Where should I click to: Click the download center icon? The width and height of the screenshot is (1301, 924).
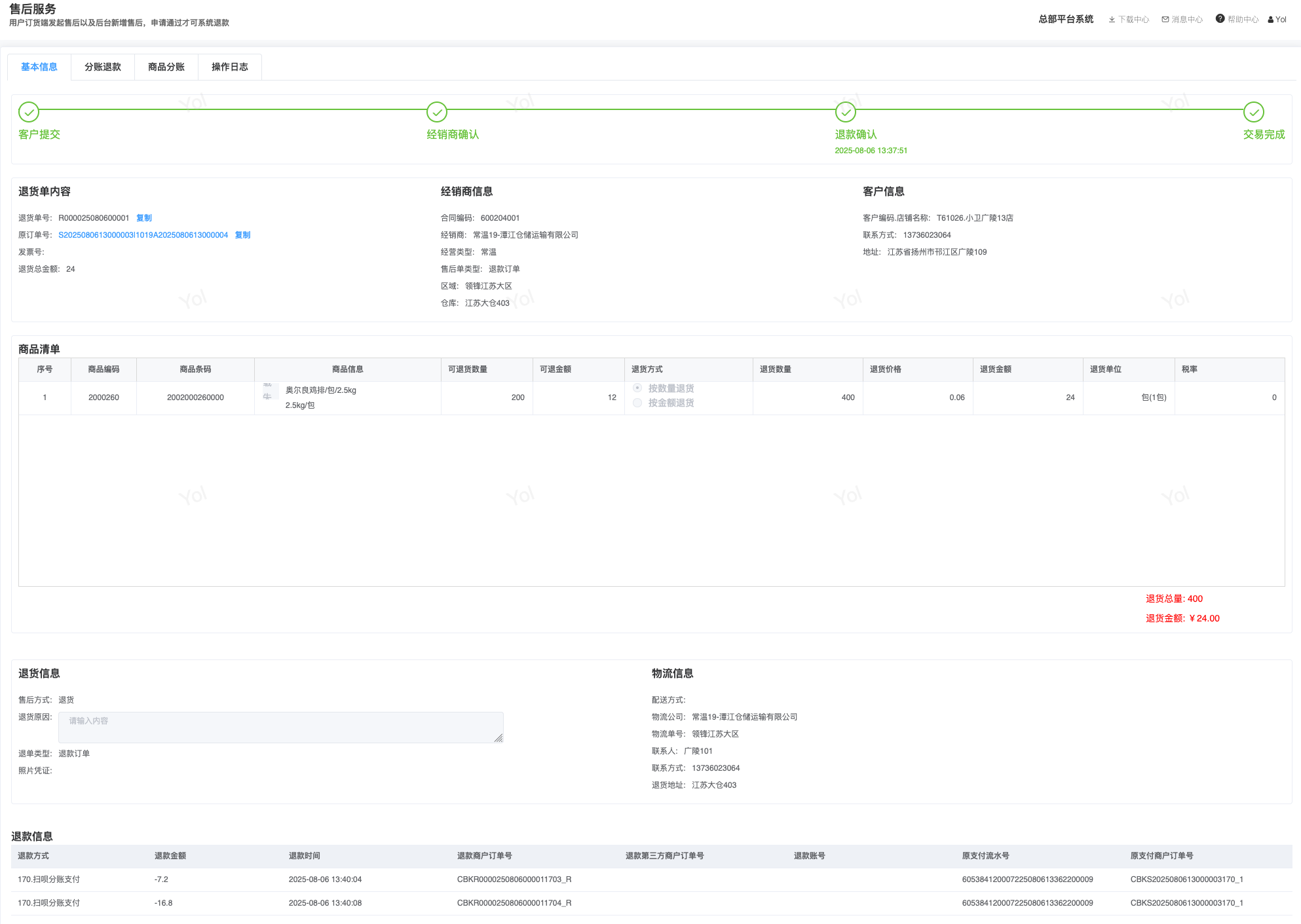[x=1112, y=20]
